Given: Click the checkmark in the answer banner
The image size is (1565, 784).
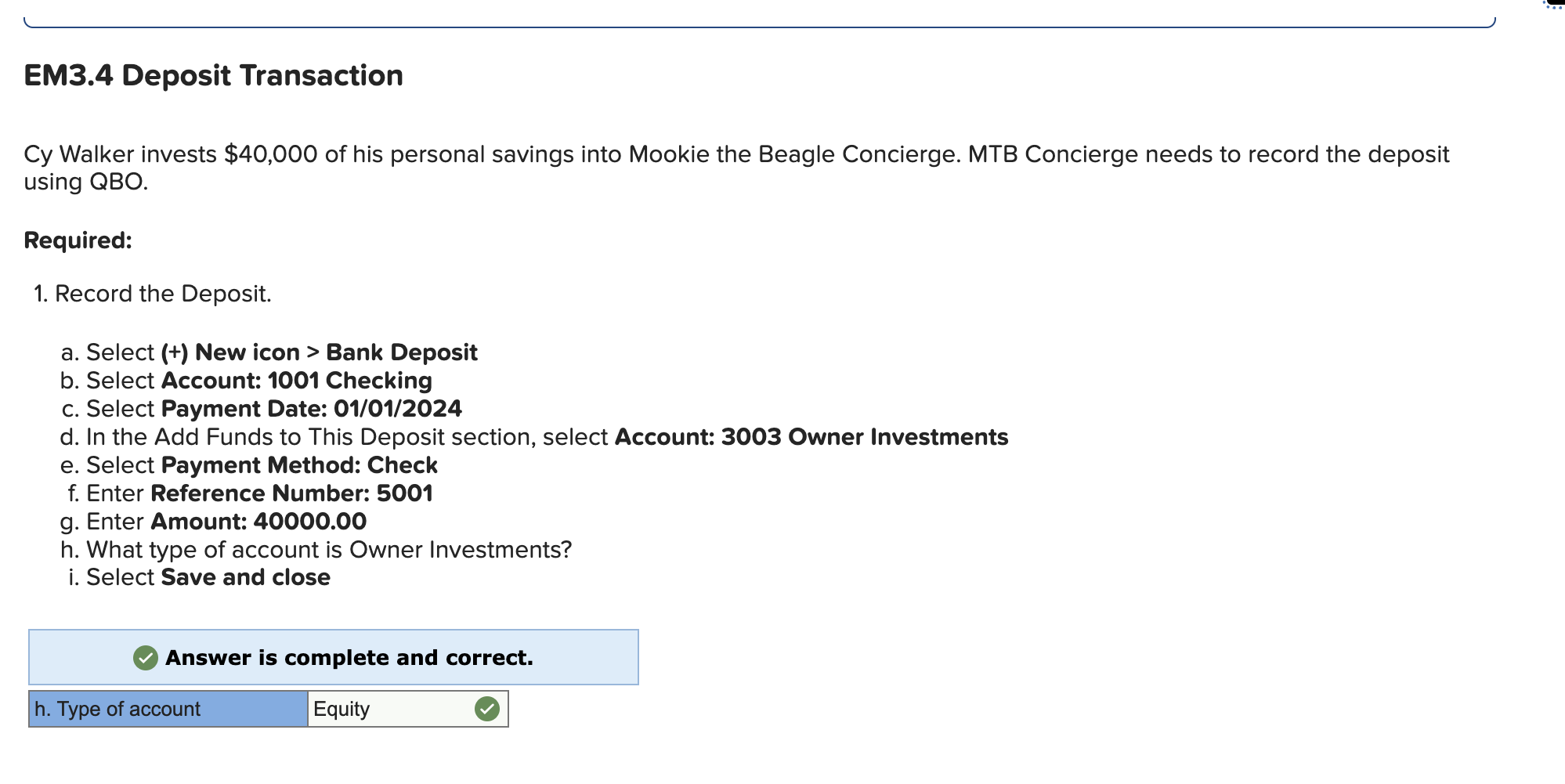Looking at the screenshot, I should click(146, 658).
